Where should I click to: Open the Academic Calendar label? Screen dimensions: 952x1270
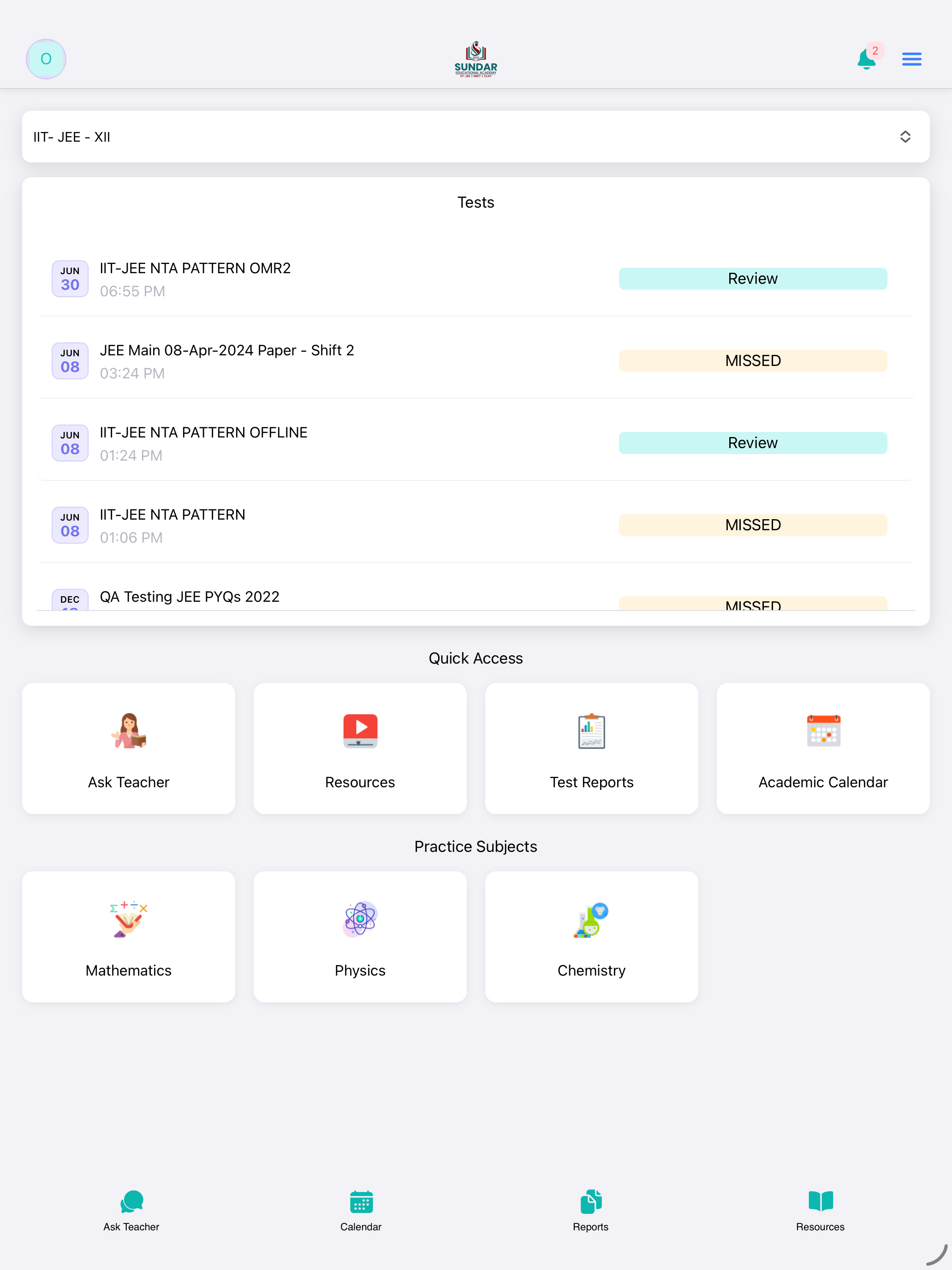(823, 782)
